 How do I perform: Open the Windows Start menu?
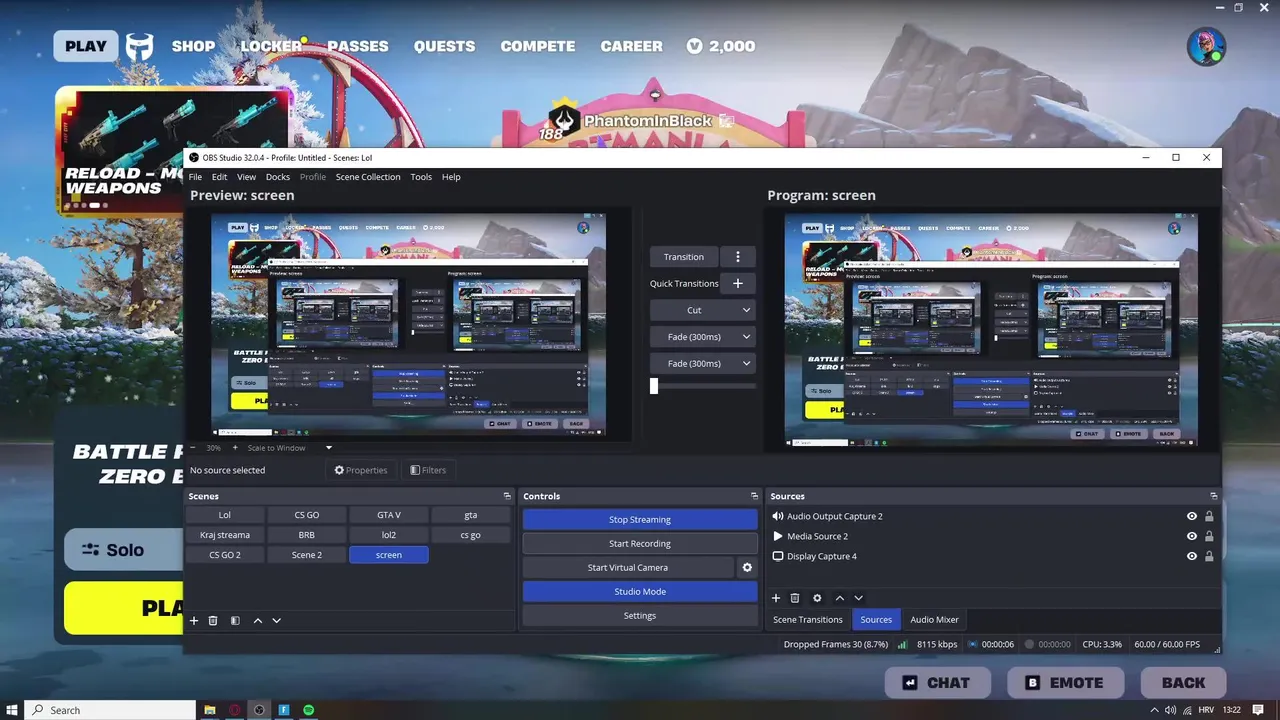12,710
